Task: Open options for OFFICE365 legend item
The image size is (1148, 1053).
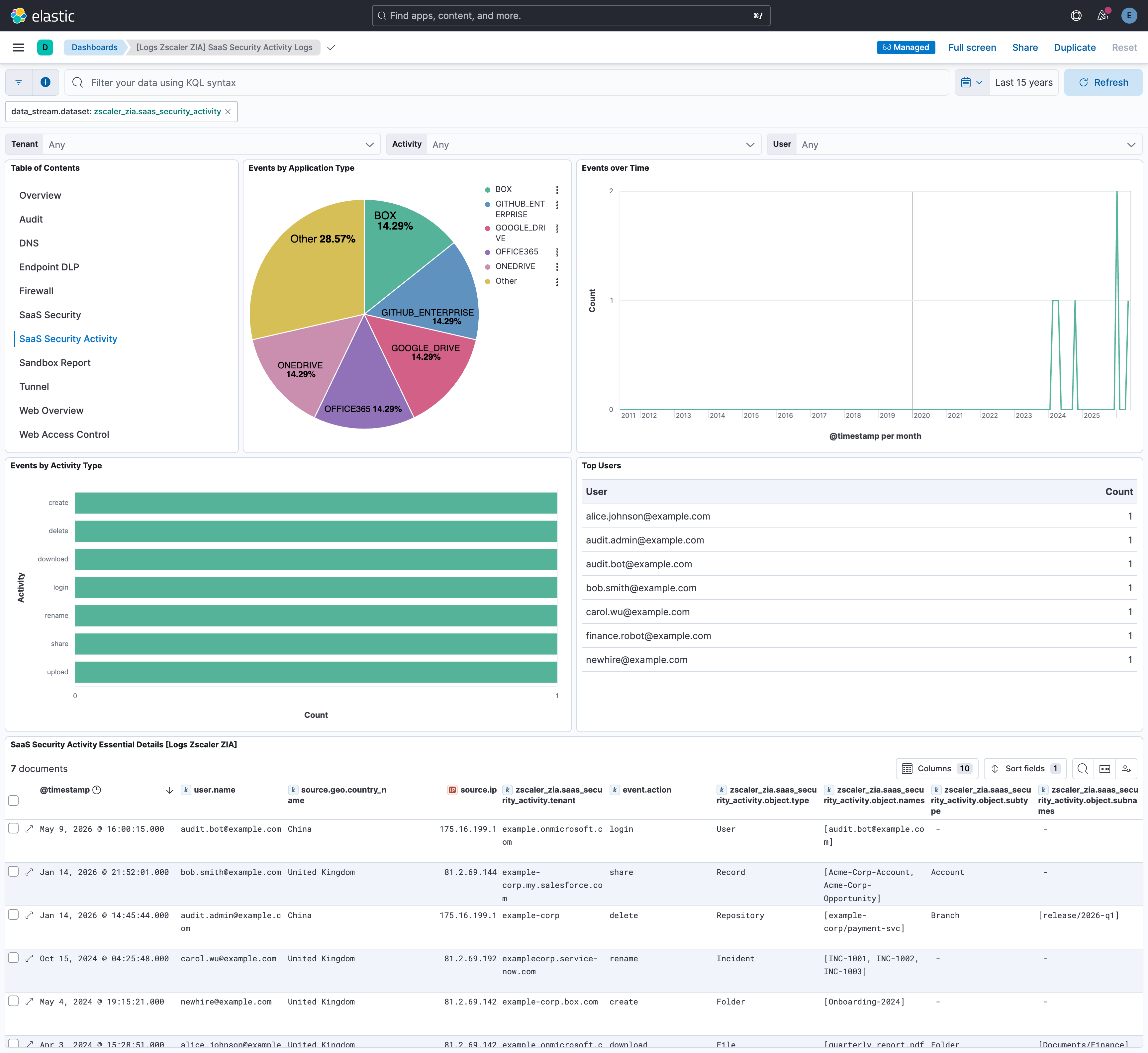Action: pyautogui.click(x=557, y=252)
